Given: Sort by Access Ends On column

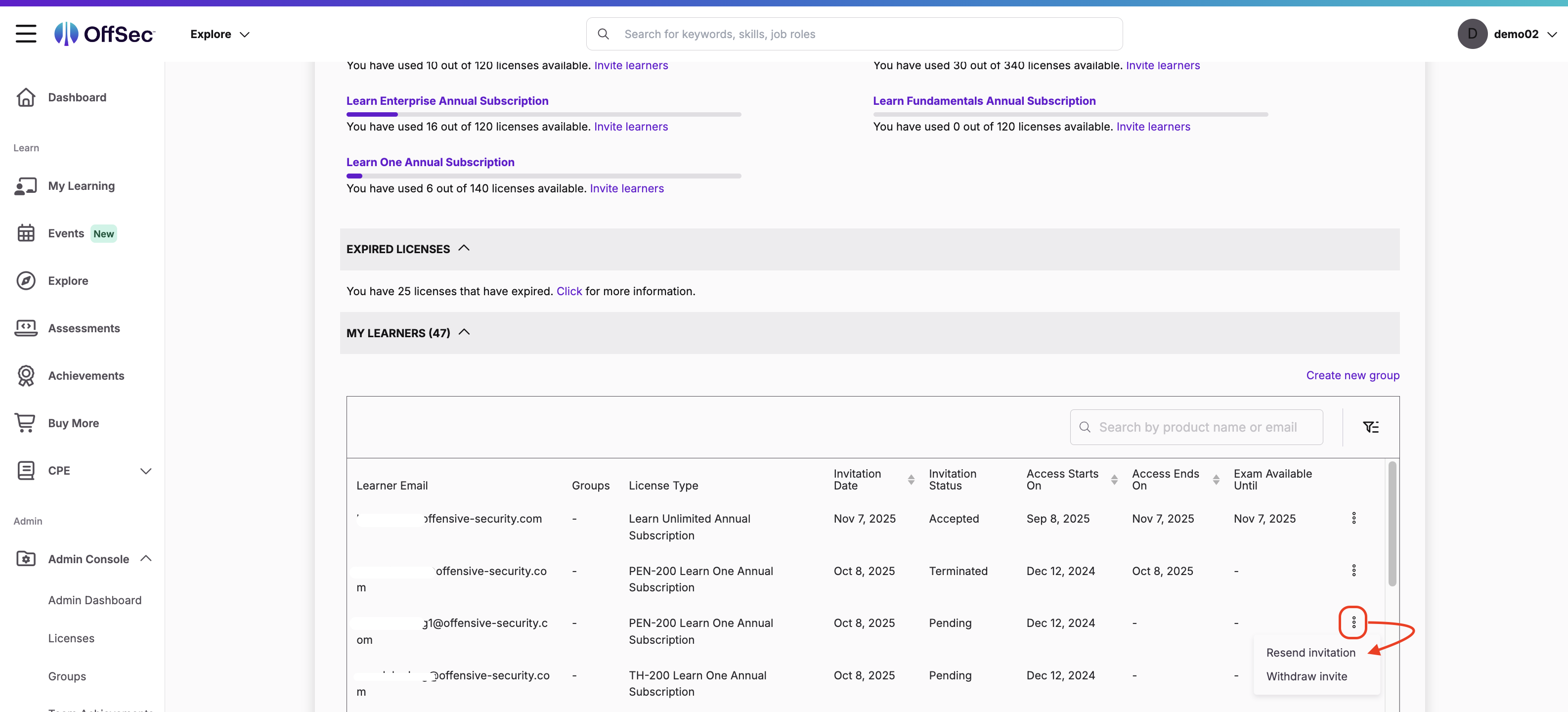Looking at the screenshot, I should click(x=1216, y=479).
